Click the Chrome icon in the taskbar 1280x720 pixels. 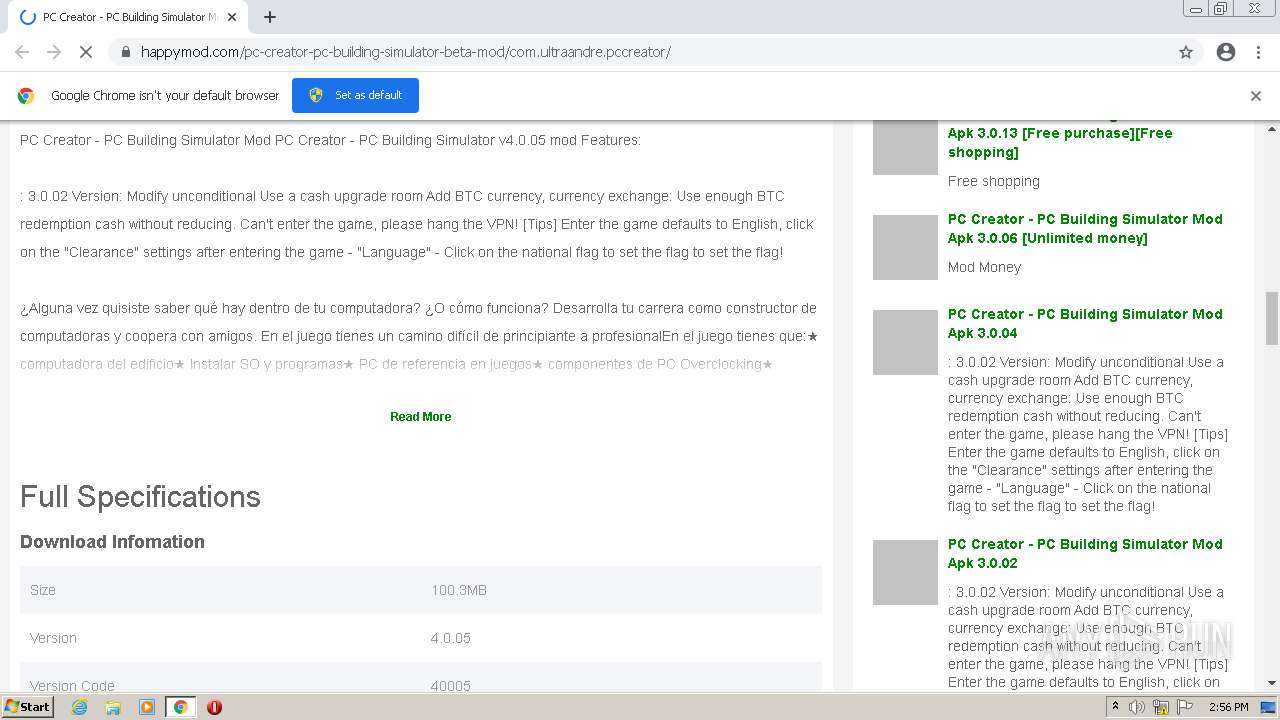(x=180, y=707)
